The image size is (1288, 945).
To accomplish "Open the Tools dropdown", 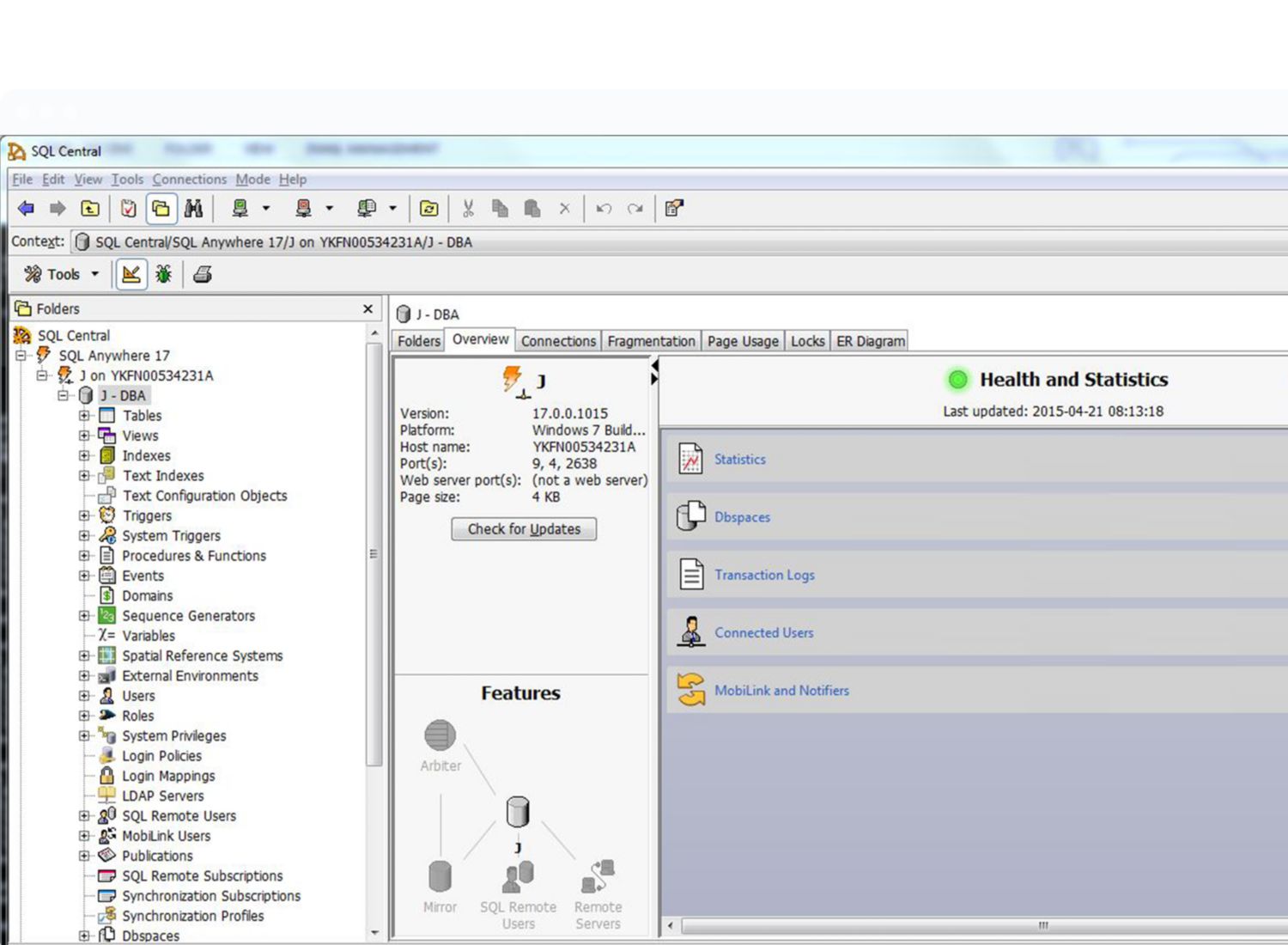I will click(x=62, y=275).
